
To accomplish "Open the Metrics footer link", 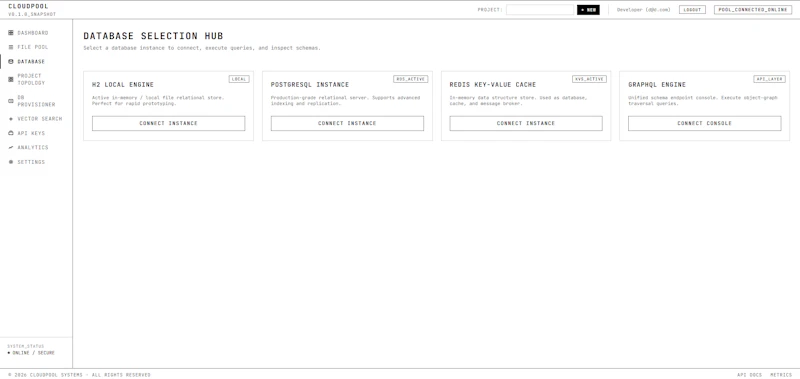I will (x=781, y=375).
